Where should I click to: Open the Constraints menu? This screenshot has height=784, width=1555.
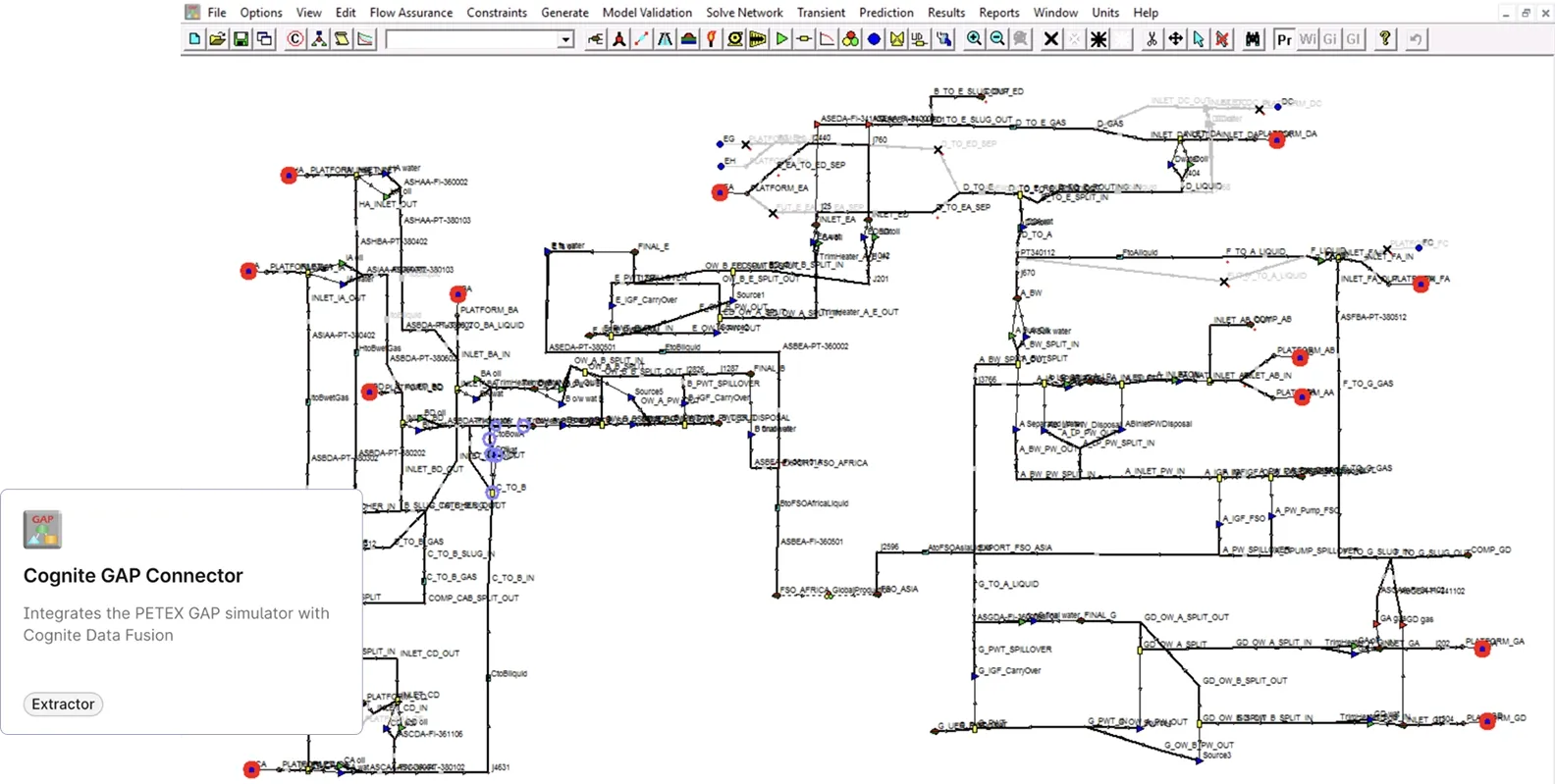point(497,13)
